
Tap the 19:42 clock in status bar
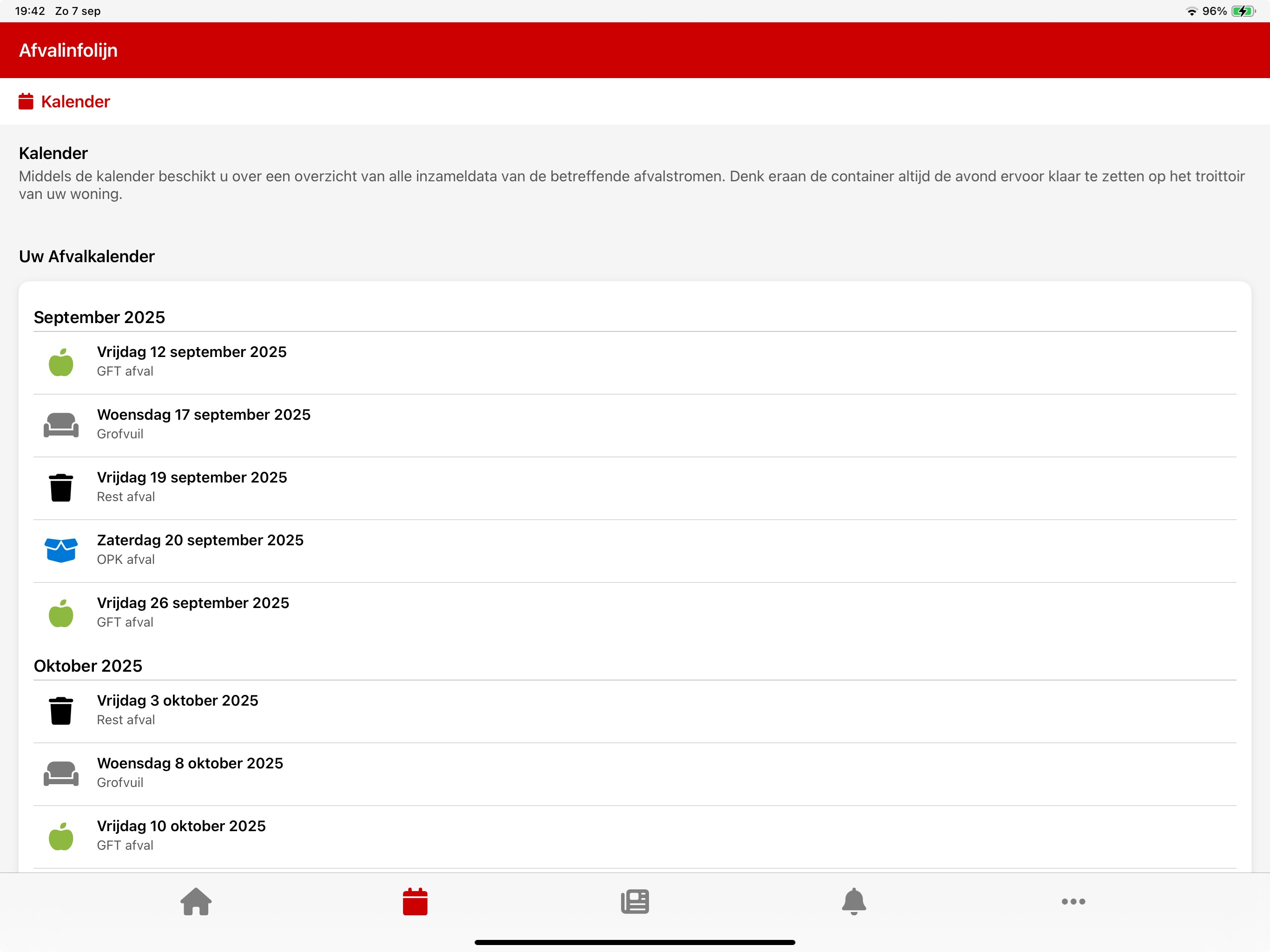[x=30, y=11]
